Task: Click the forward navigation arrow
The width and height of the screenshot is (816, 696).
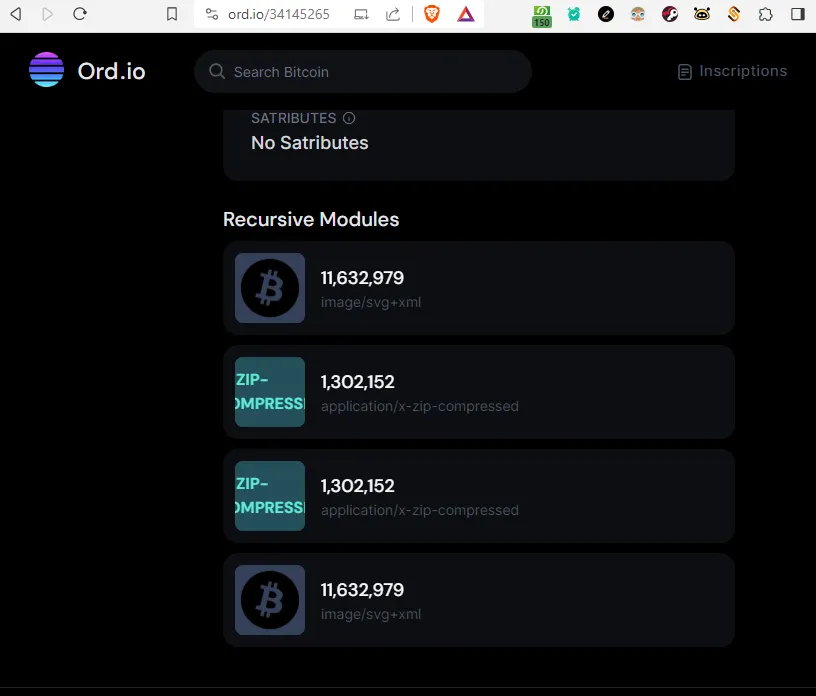Action: [47, 14]
